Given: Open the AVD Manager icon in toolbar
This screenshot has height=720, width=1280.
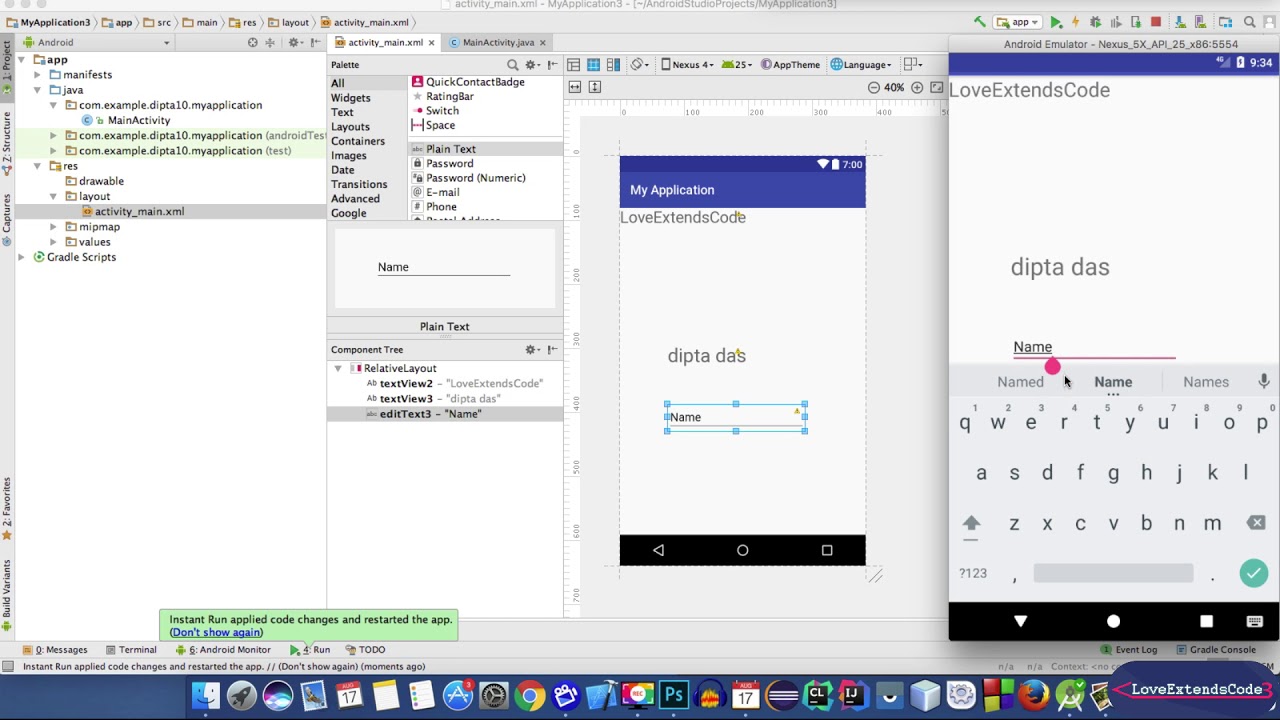Looking at the screenshot, I should (1200, 22).
